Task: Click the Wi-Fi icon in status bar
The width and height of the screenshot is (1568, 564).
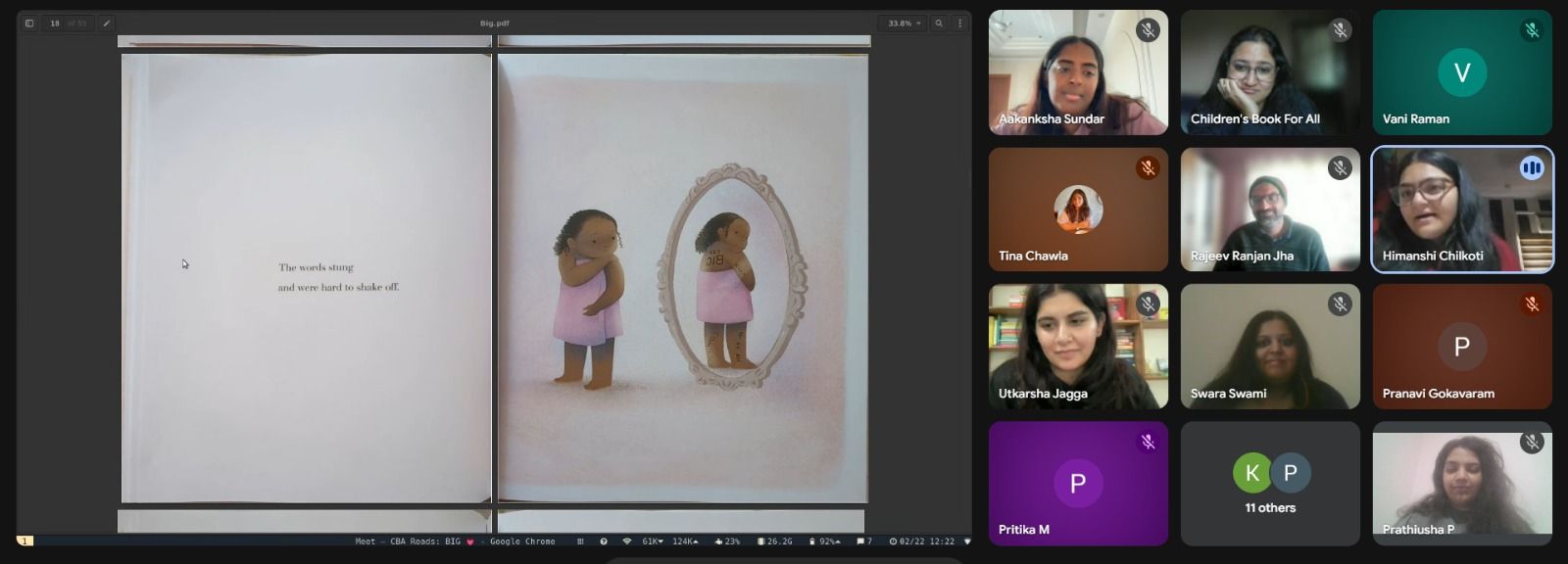Action: (x=627, y=541)
